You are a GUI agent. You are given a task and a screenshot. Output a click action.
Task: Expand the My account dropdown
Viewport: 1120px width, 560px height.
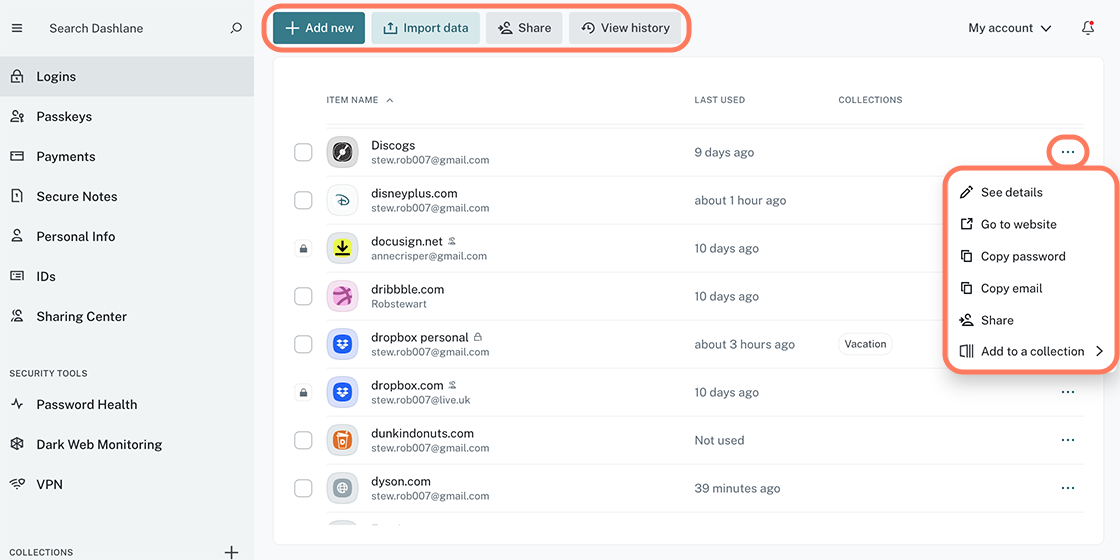point(1009,28)
